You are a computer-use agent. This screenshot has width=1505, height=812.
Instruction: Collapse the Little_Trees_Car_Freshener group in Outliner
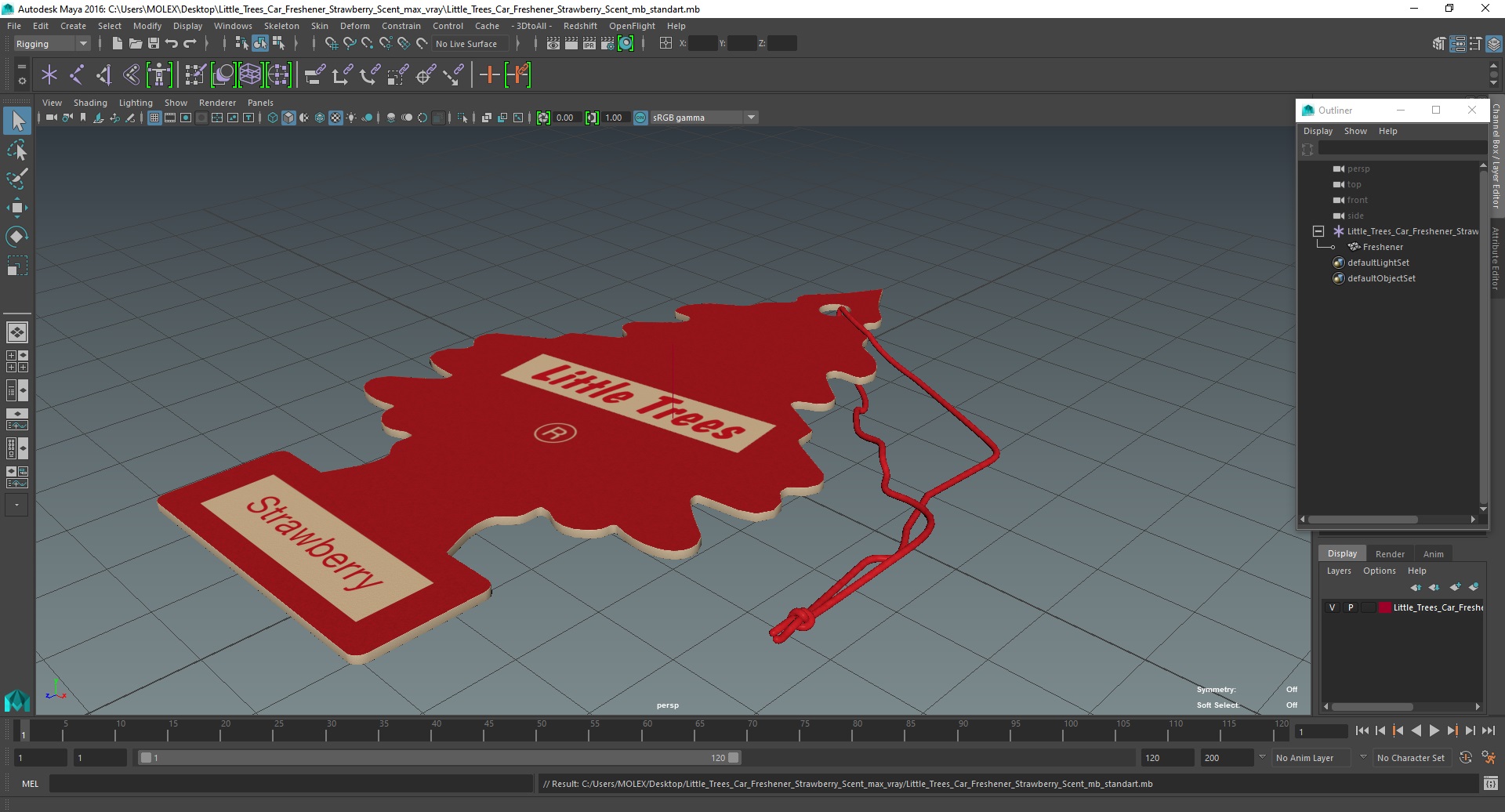tap(1318, 231)
